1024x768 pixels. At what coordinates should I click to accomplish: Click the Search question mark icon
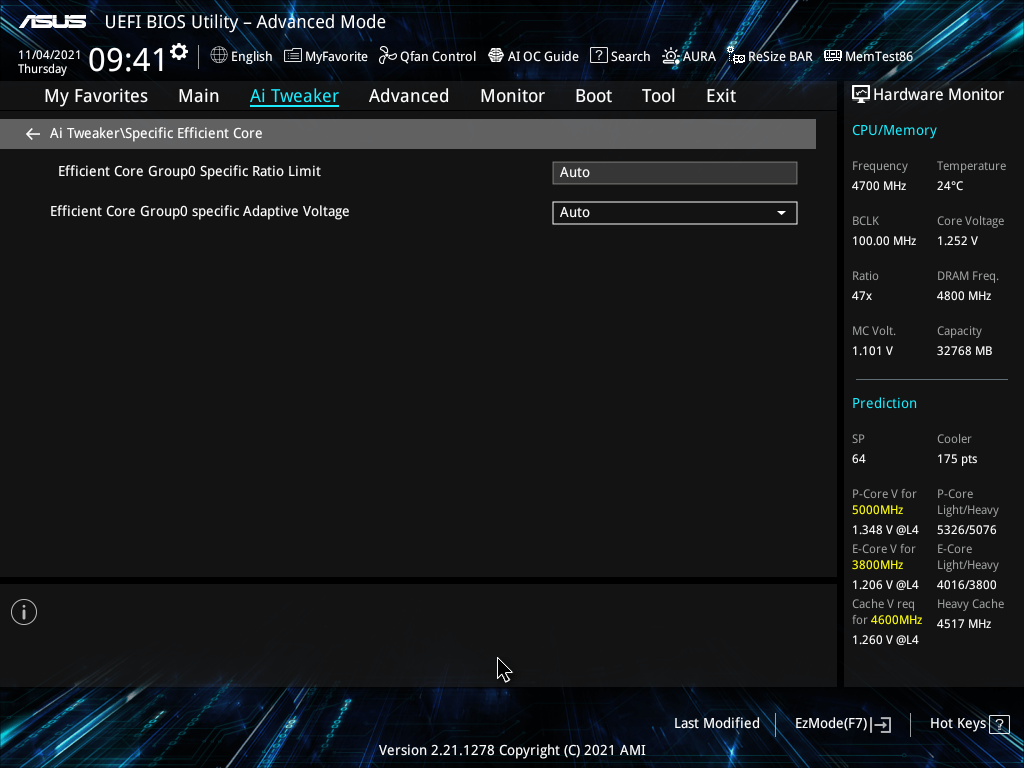click(x=598, y=56)
